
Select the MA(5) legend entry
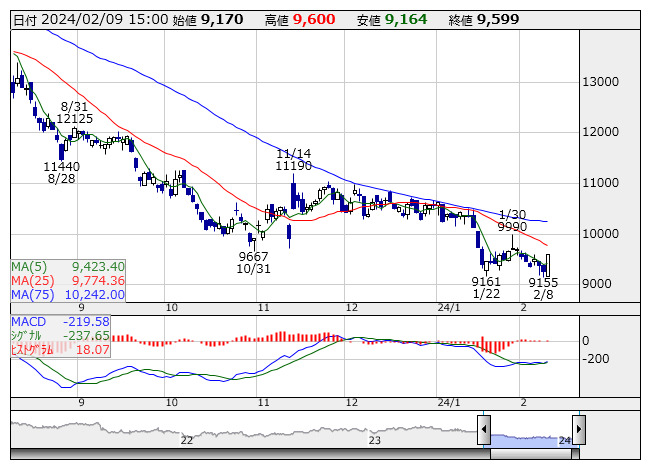(68, 267)
